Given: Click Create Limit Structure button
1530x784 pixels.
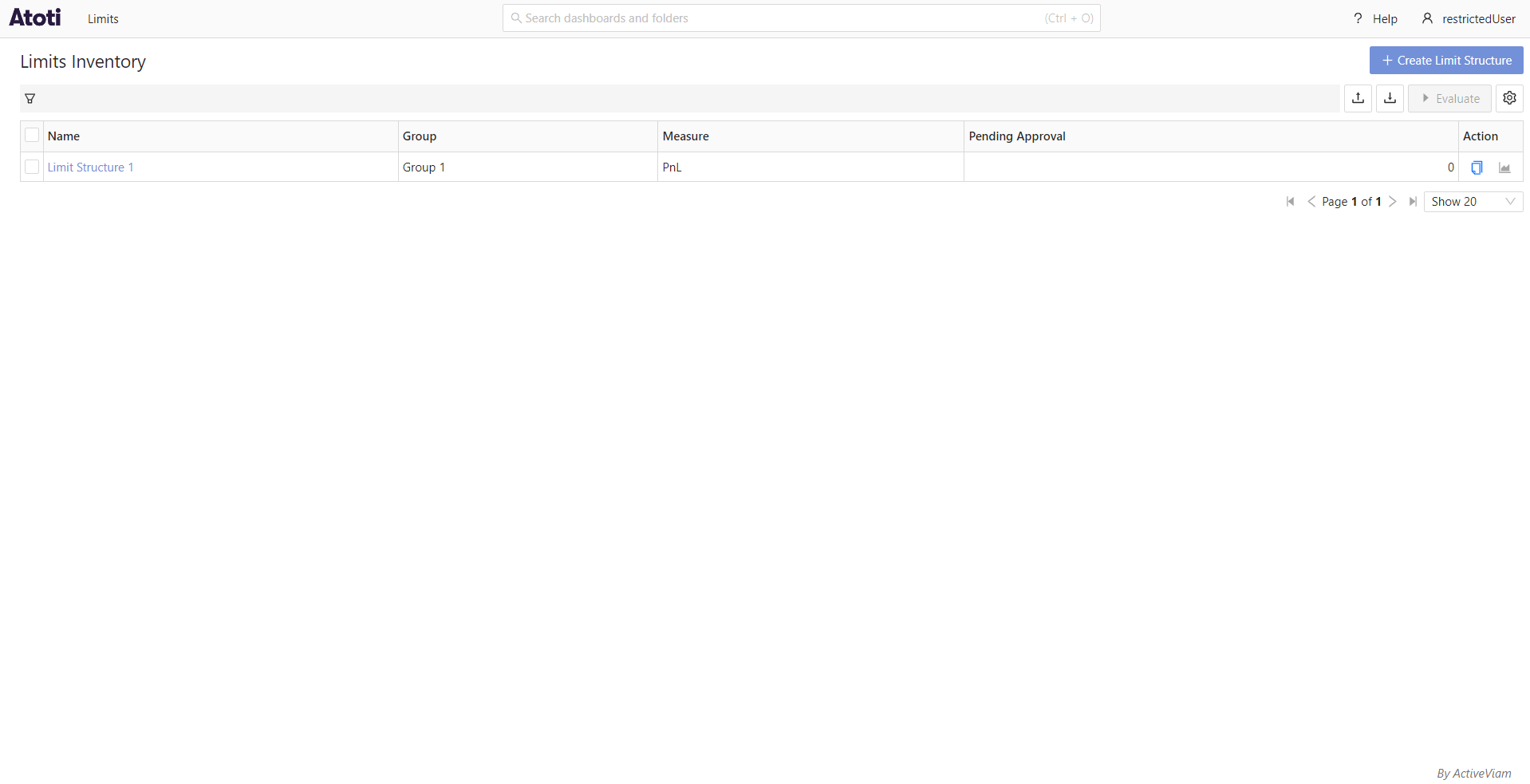Looking at the screenshot, I should 1445,60.
